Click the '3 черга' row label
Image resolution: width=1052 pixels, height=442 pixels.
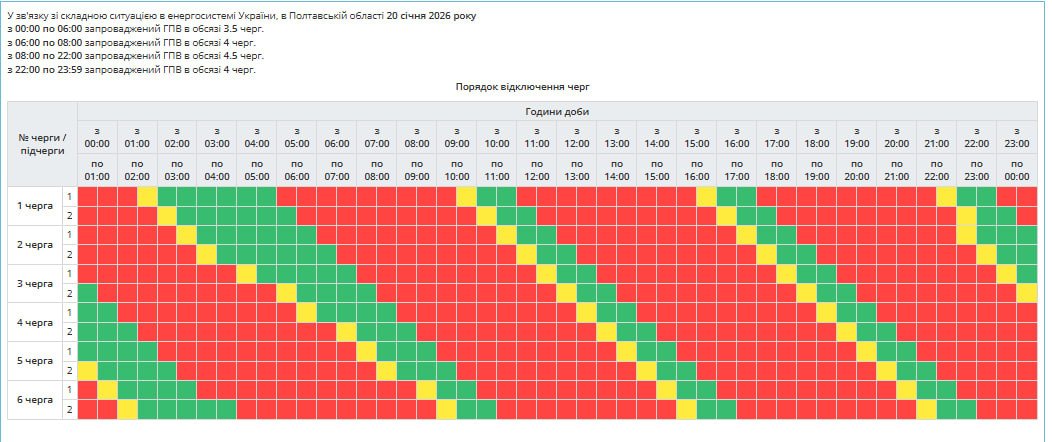[x=34, y=284]
